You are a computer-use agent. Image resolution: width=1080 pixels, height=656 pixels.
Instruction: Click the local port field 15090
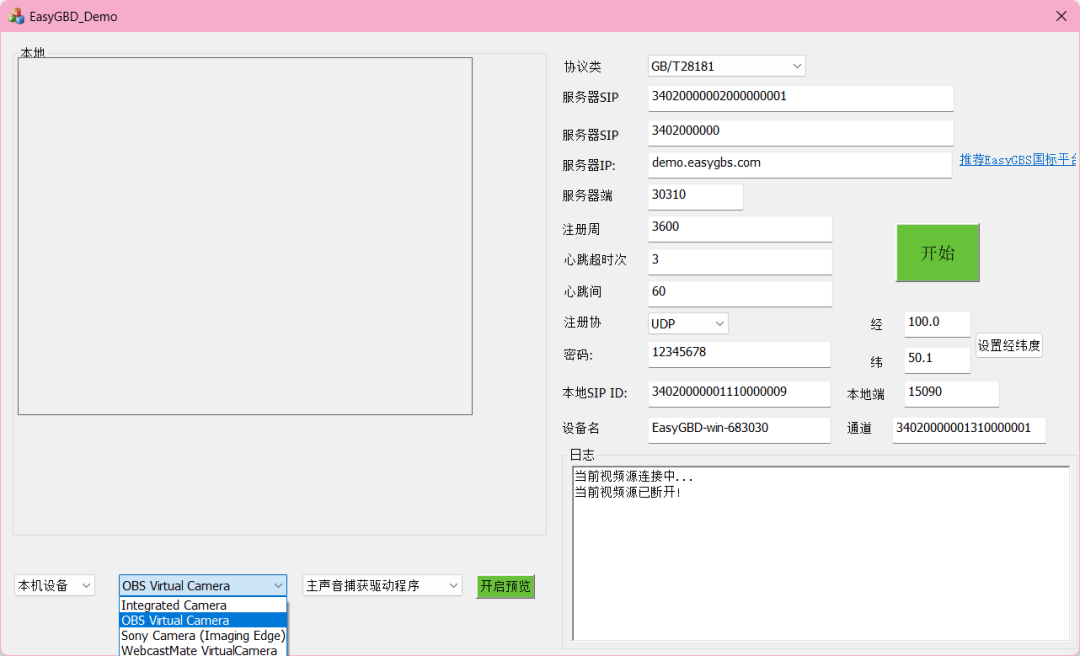pyautogui.click(x=951, y=393)
